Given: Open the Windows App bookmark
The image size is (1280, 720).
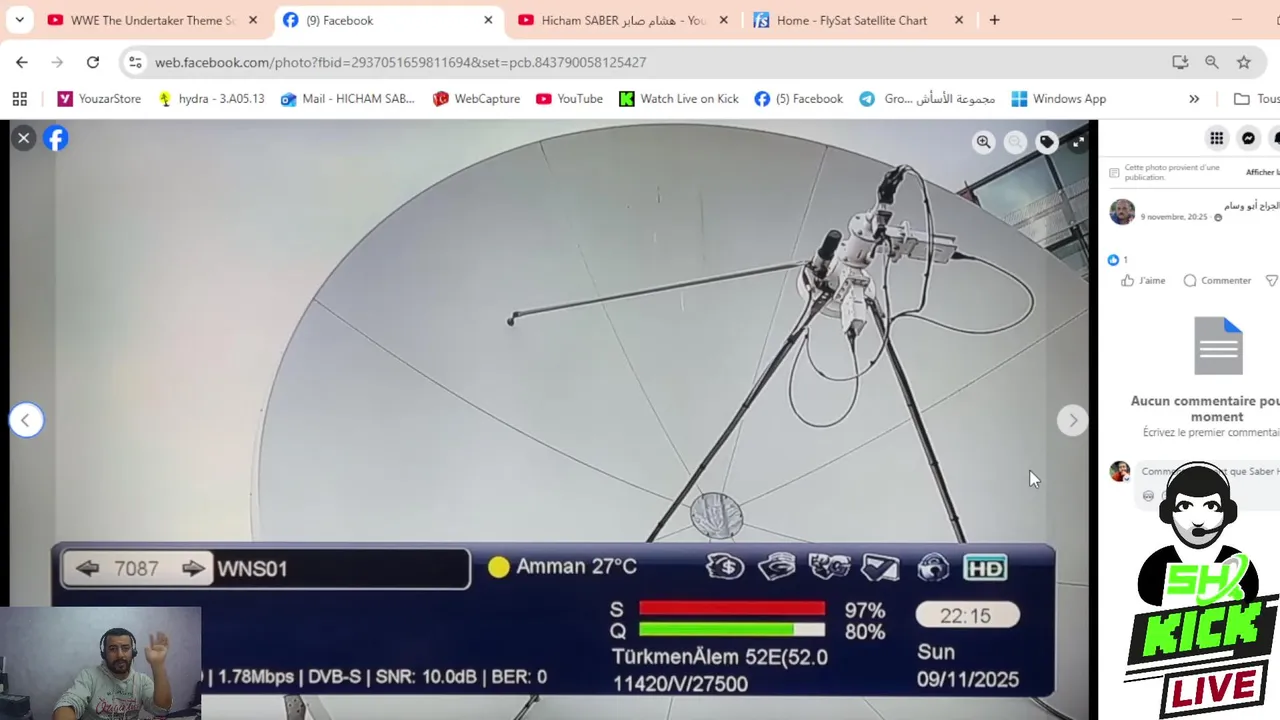Looking at the screenshot, I should [x=1058, y=99].
